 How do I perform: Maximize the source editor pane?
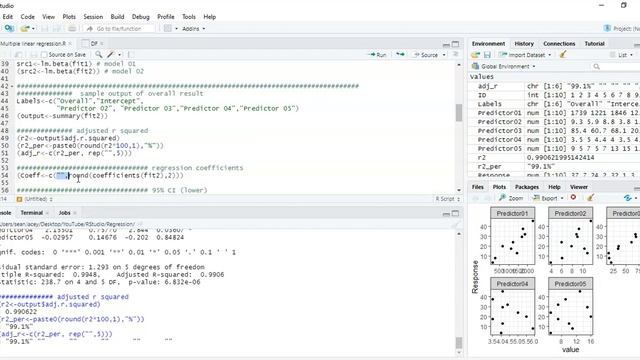coord(456,44)
